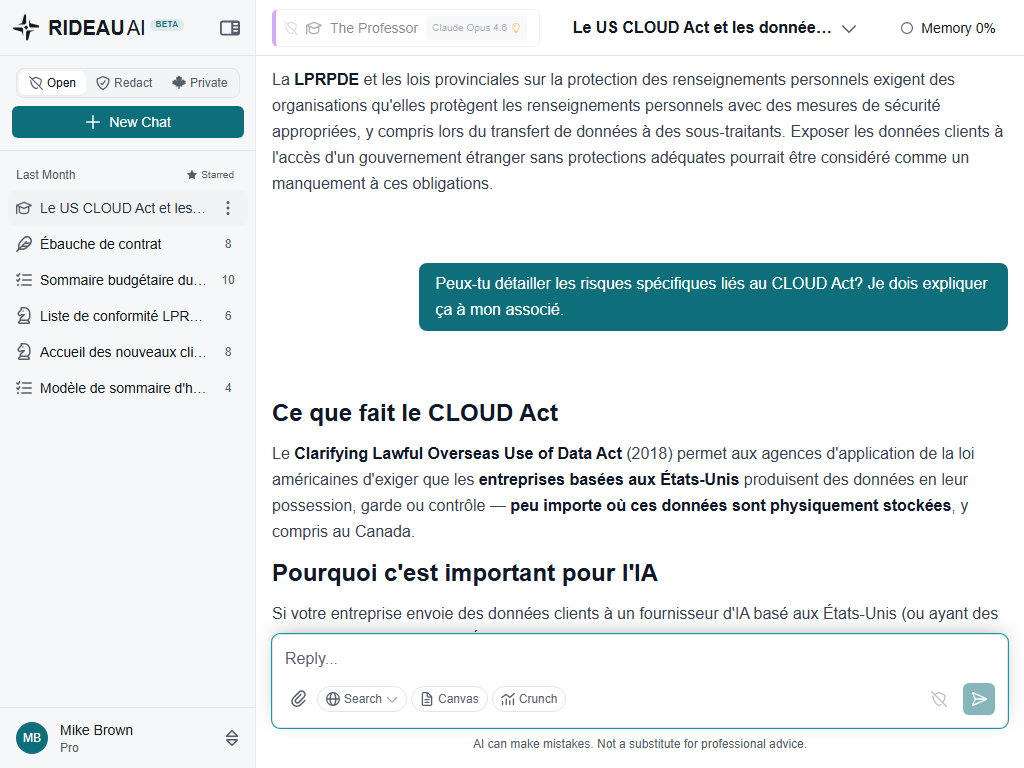Click checklist icon beside Modèle de sommaire

click(x=24, y=388)
